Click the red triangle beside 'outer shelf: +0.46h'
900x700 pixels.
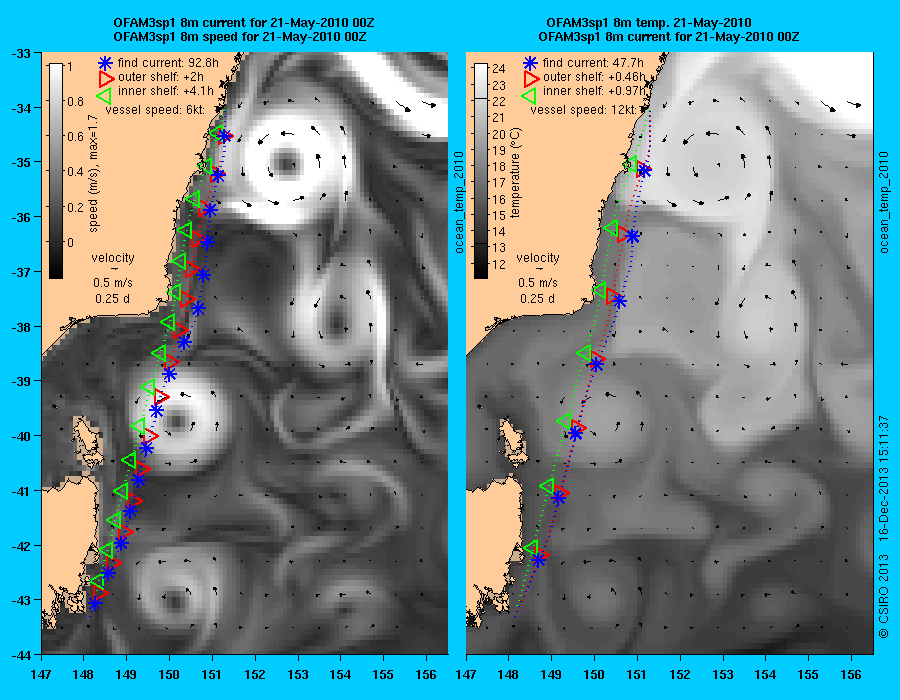click(532, 77)
